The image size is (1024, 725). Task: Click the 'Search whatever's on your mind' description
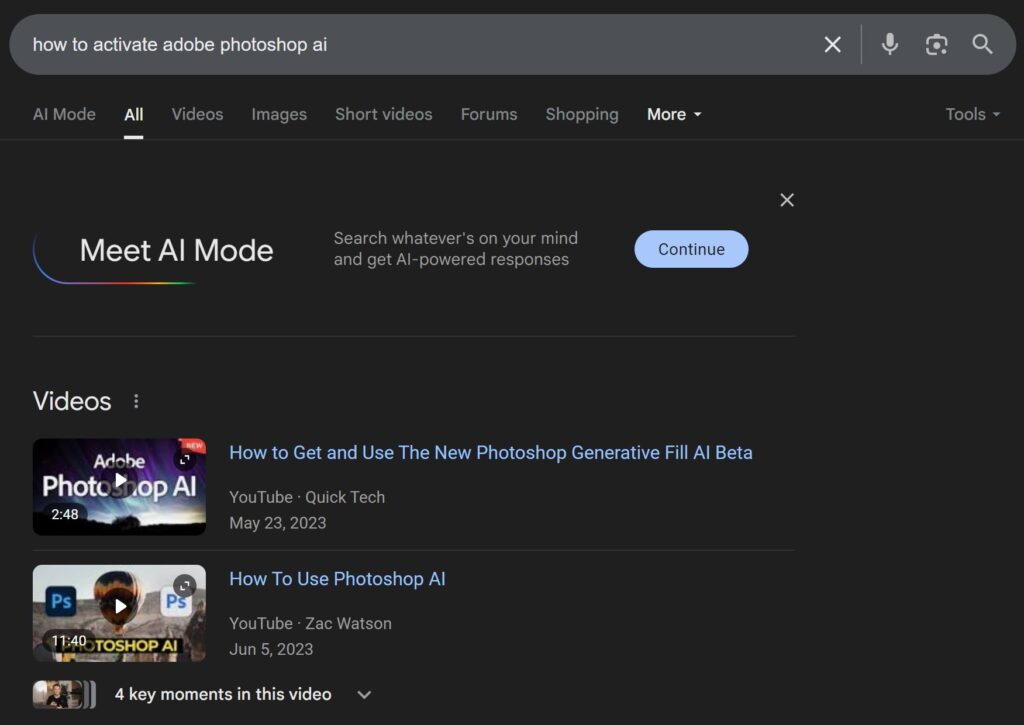[x=455, y=249]
